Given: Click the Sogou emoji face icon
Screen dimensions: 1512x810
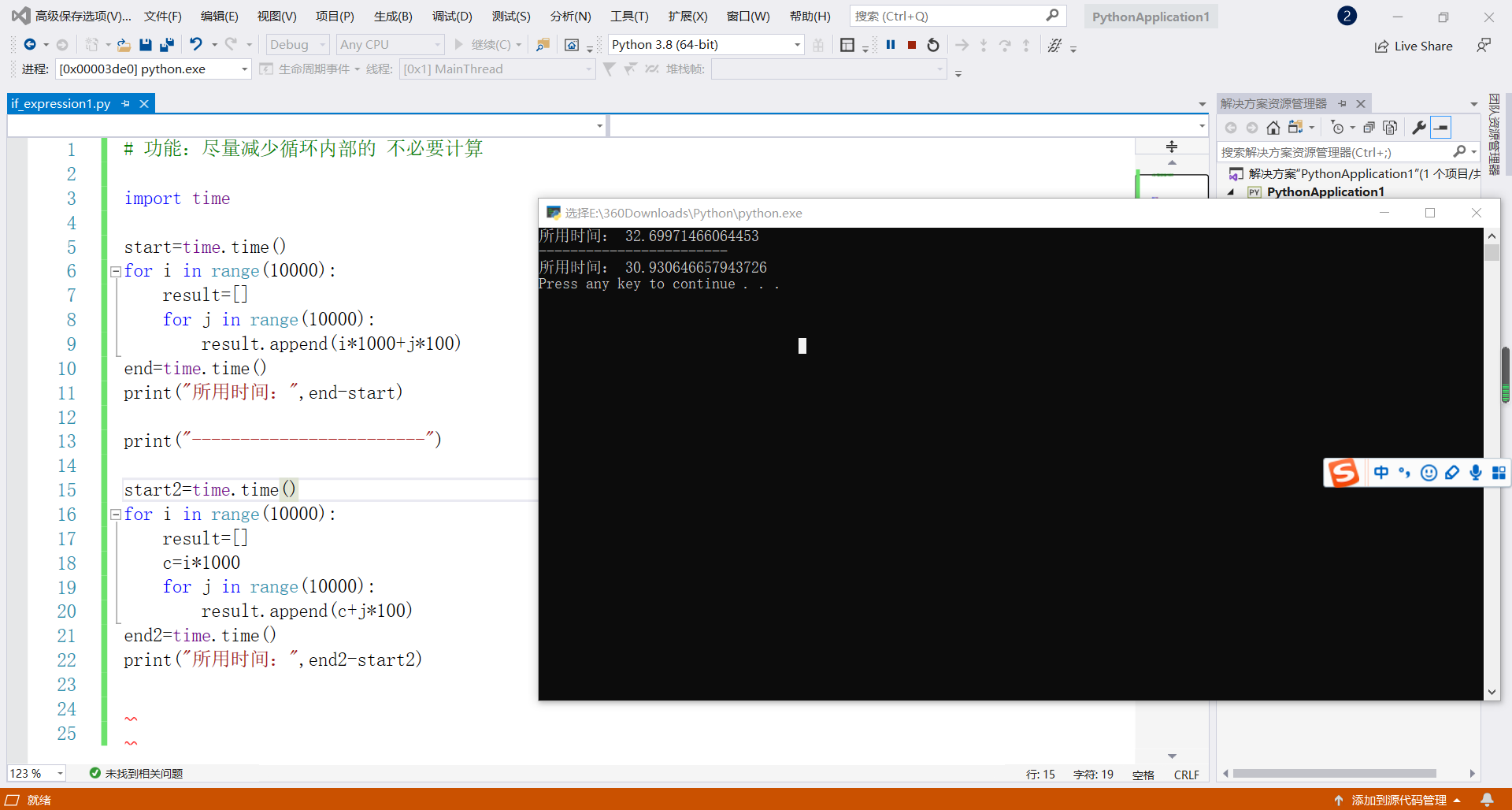Looking at the screenshot, I should [x=1429, y=473].
